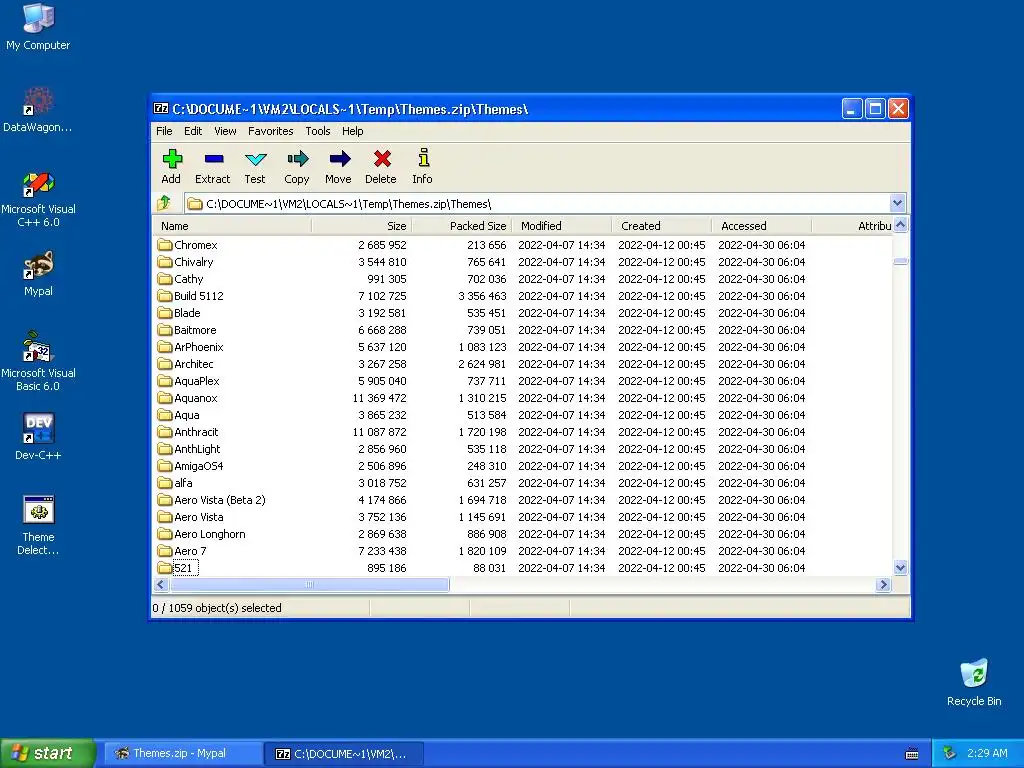Click the objects selected status text

(x=217, y=608)
